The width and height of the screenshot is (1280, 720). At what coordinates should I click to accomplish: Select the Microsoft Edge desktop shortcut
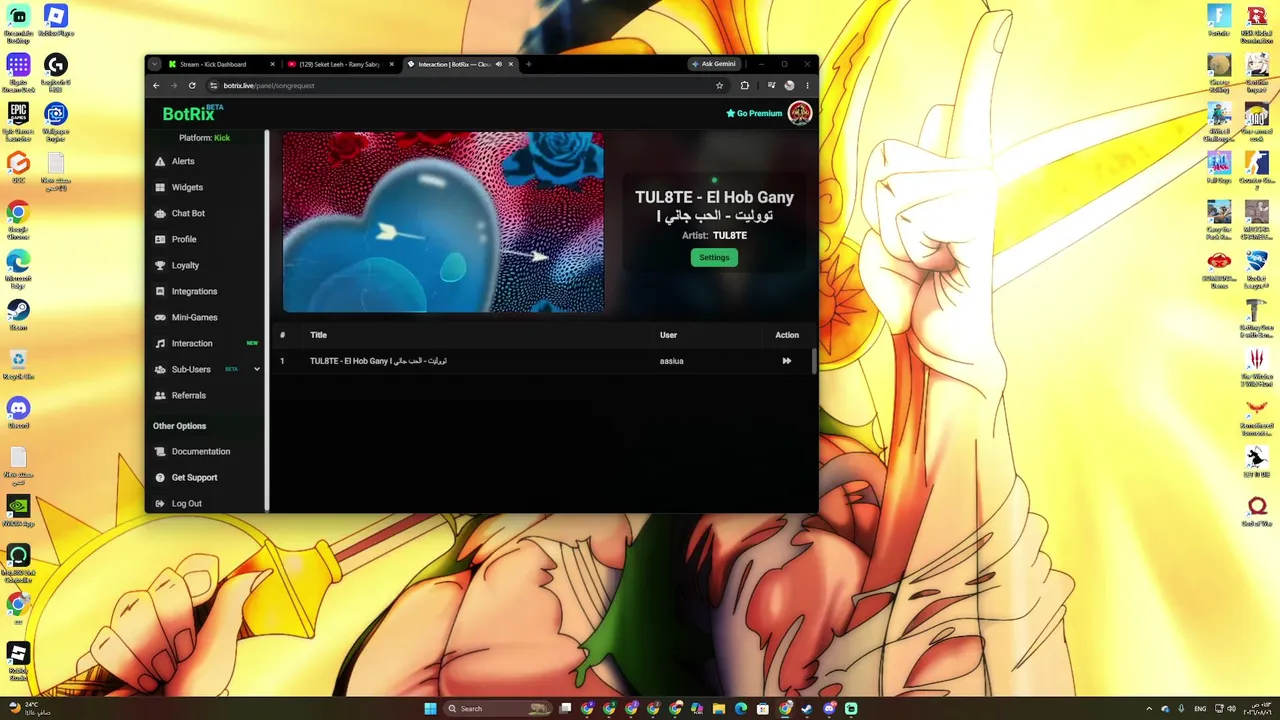tap(18, 268)
